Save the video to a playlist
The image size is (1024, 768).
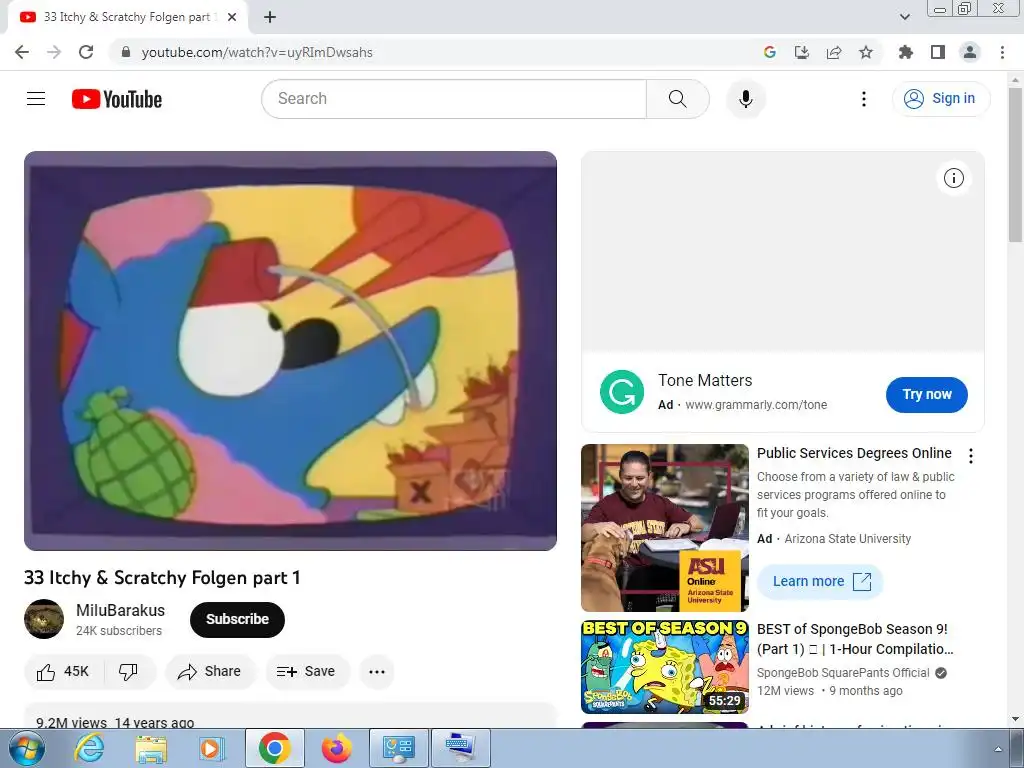point(306,671)
